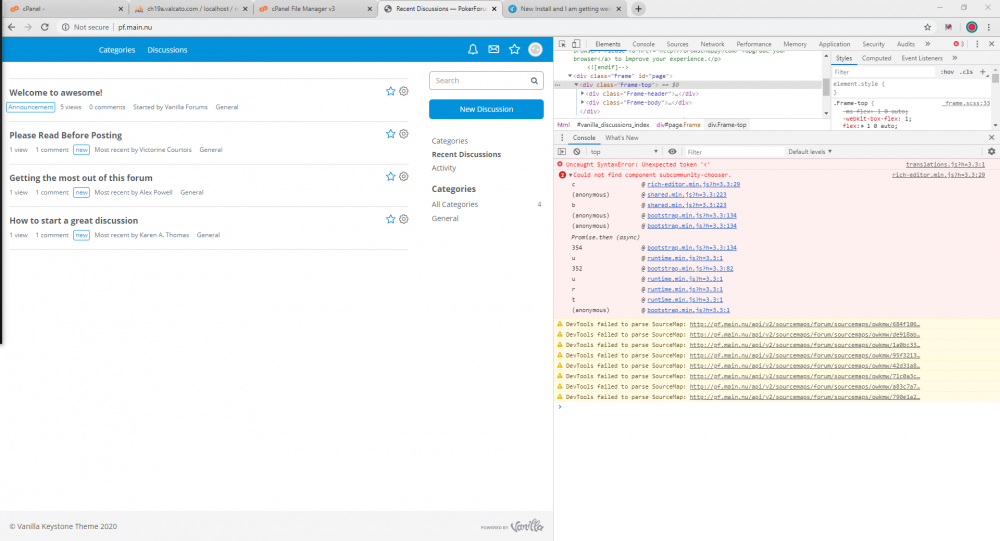The image size is (1000, 541).
Task: Create a live expression with the eye icon
Action: click(x=672, y=152)
